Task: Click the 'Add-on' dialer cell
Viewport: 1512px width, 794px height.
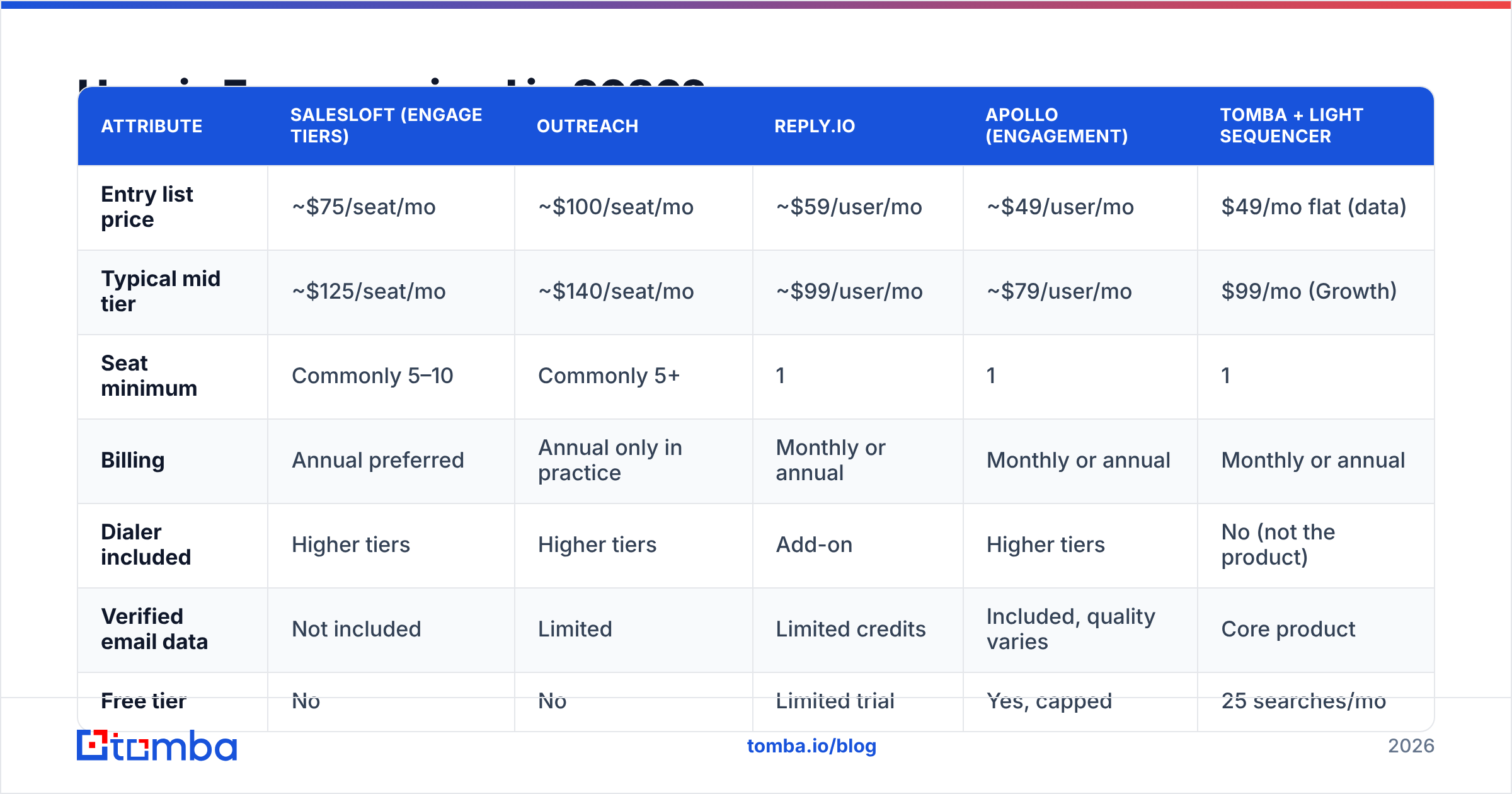Action: tap(814, 544)
